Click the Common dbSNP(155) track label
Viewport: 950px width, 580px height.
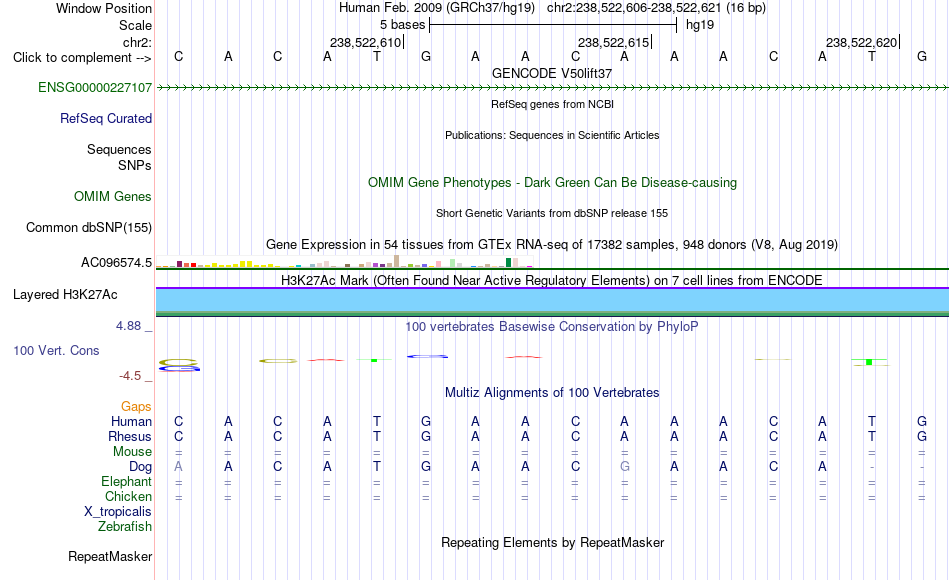pos(88,227)
